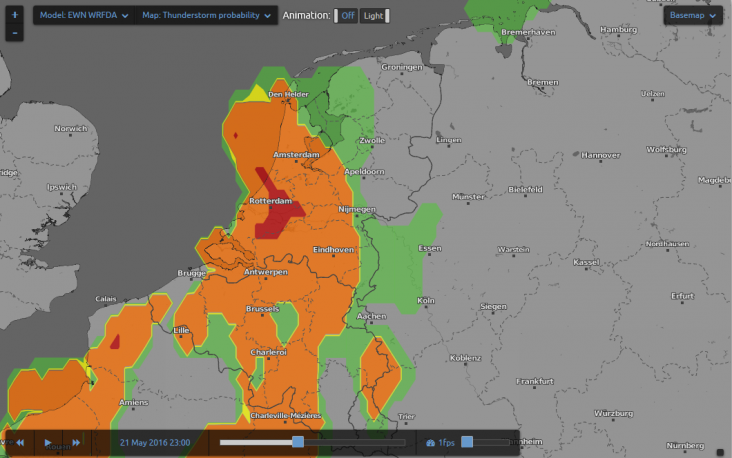Open the Basemap selector dropdown
This screenshot has height=458, width=732.
click(693, 16)
